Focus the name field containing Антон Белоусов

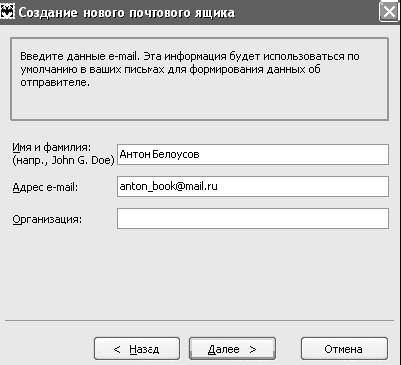click(x=253, y=154)
